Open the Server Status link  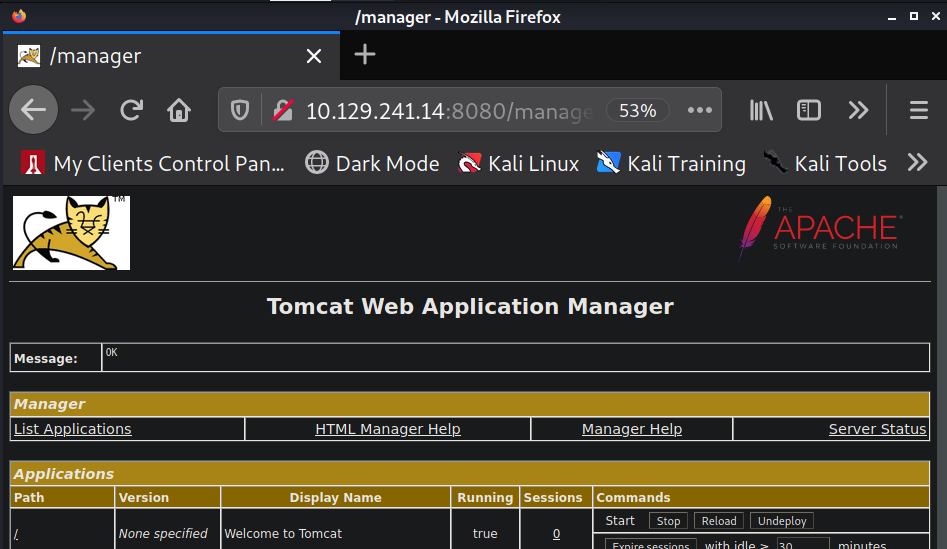point(877,429)
